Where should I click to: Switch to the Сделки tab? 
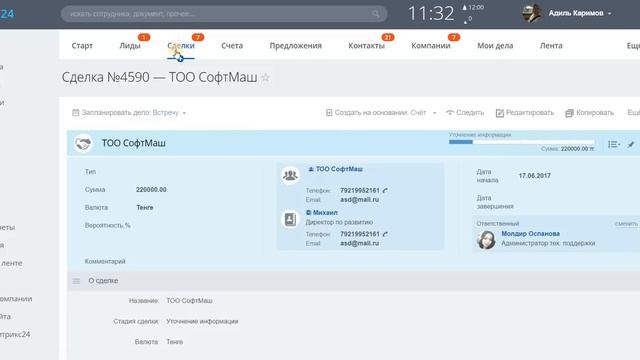pos(181,46)
